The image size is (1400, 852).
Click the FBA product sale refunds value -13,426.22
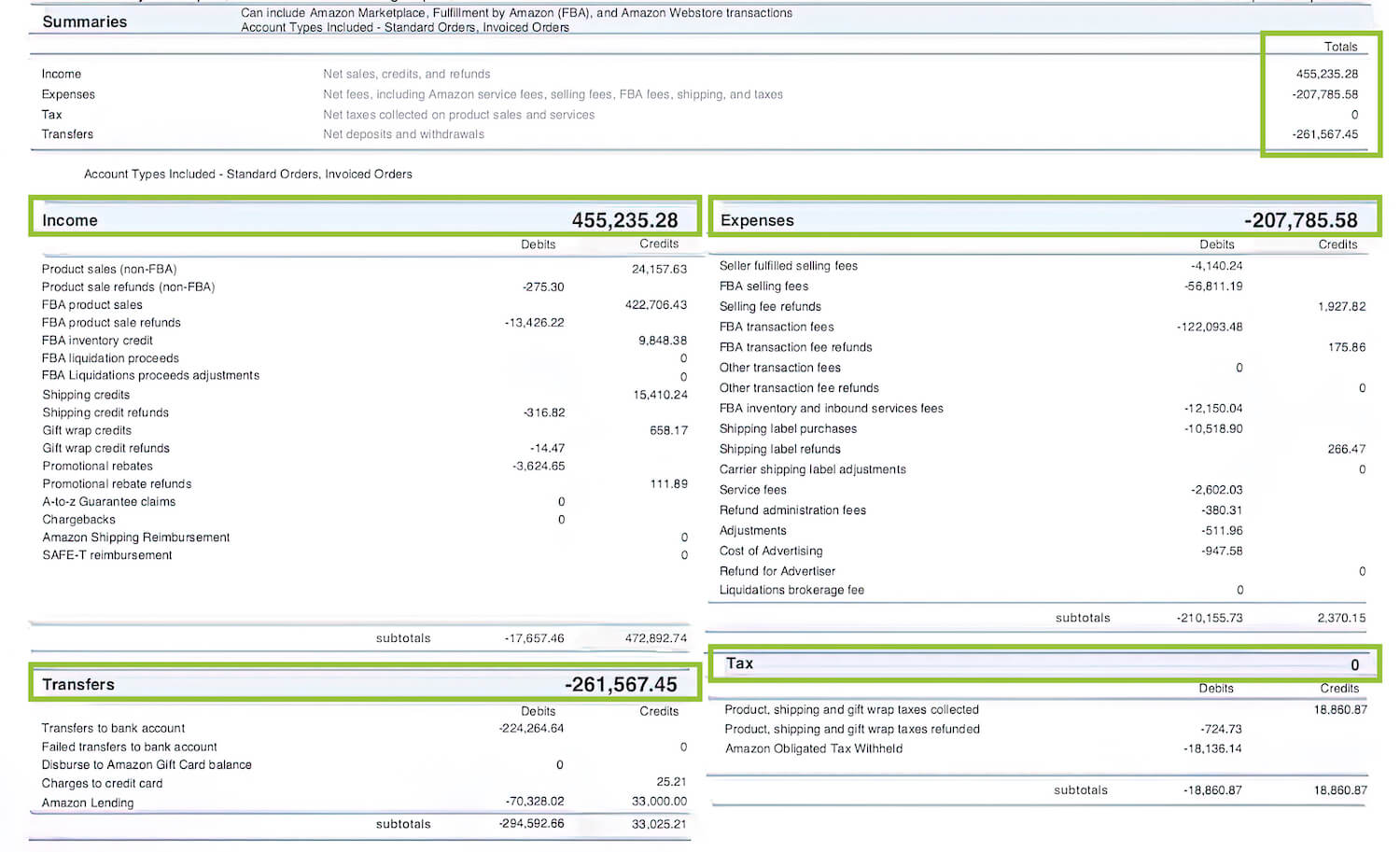pyautogui.click(x=535, y=322)
